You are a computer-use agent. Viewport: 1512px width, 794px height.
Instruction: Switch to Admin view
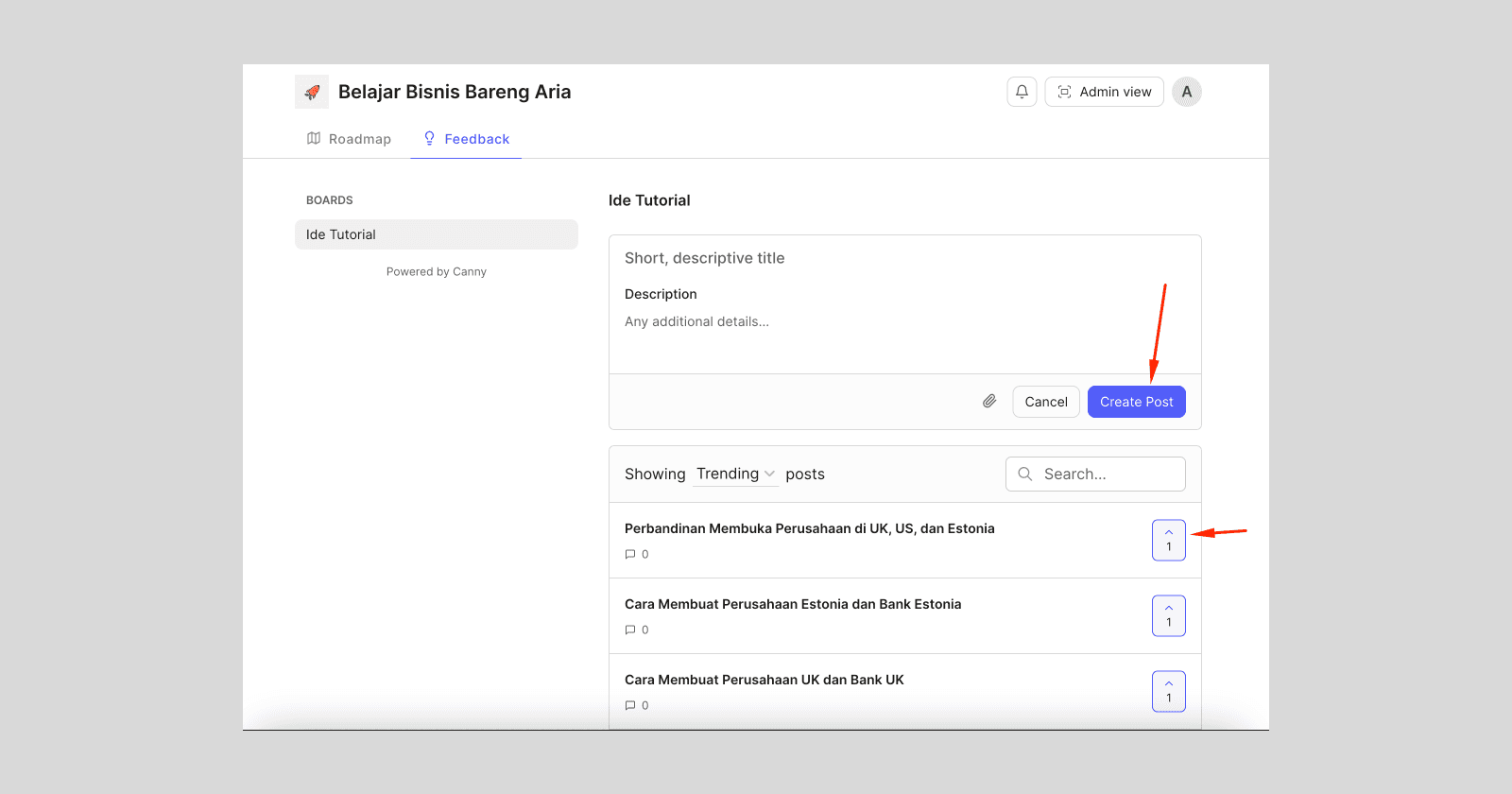click(1104, 92)
